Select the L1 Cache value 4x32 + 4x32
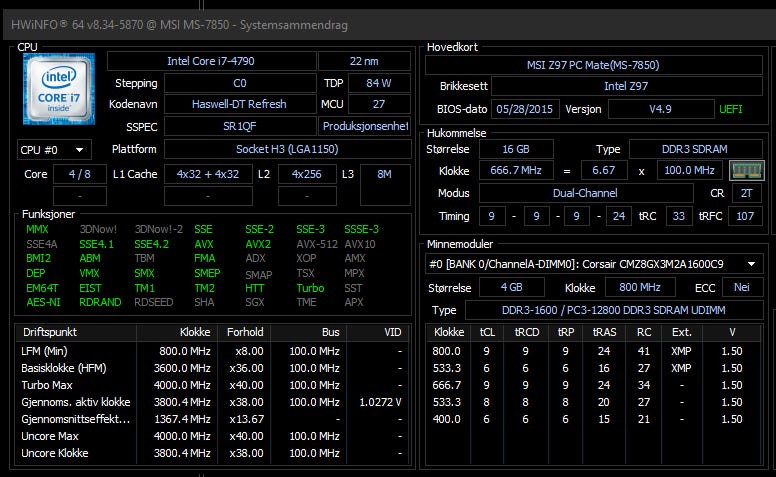The image size is (776, 477). pos(208,174)
